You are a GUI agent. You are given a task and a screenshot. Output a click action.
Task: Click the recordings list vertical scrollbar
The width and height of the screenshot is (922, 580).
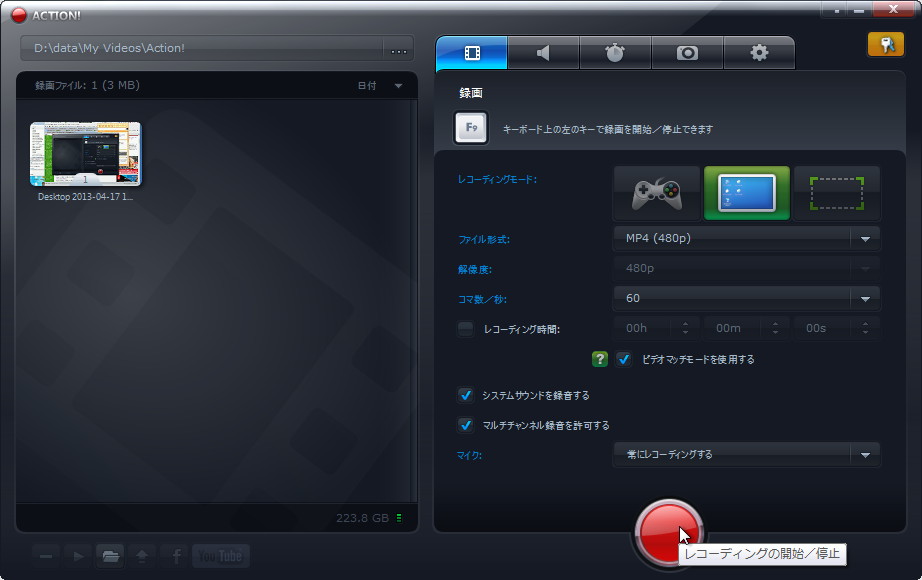(414, 300)
